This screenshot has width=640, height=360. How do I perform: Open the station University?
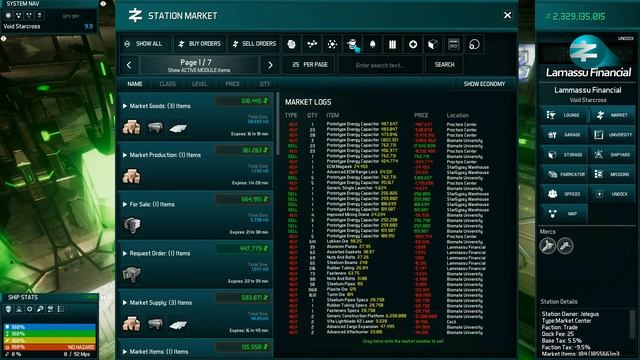click(x=612, y=135)
